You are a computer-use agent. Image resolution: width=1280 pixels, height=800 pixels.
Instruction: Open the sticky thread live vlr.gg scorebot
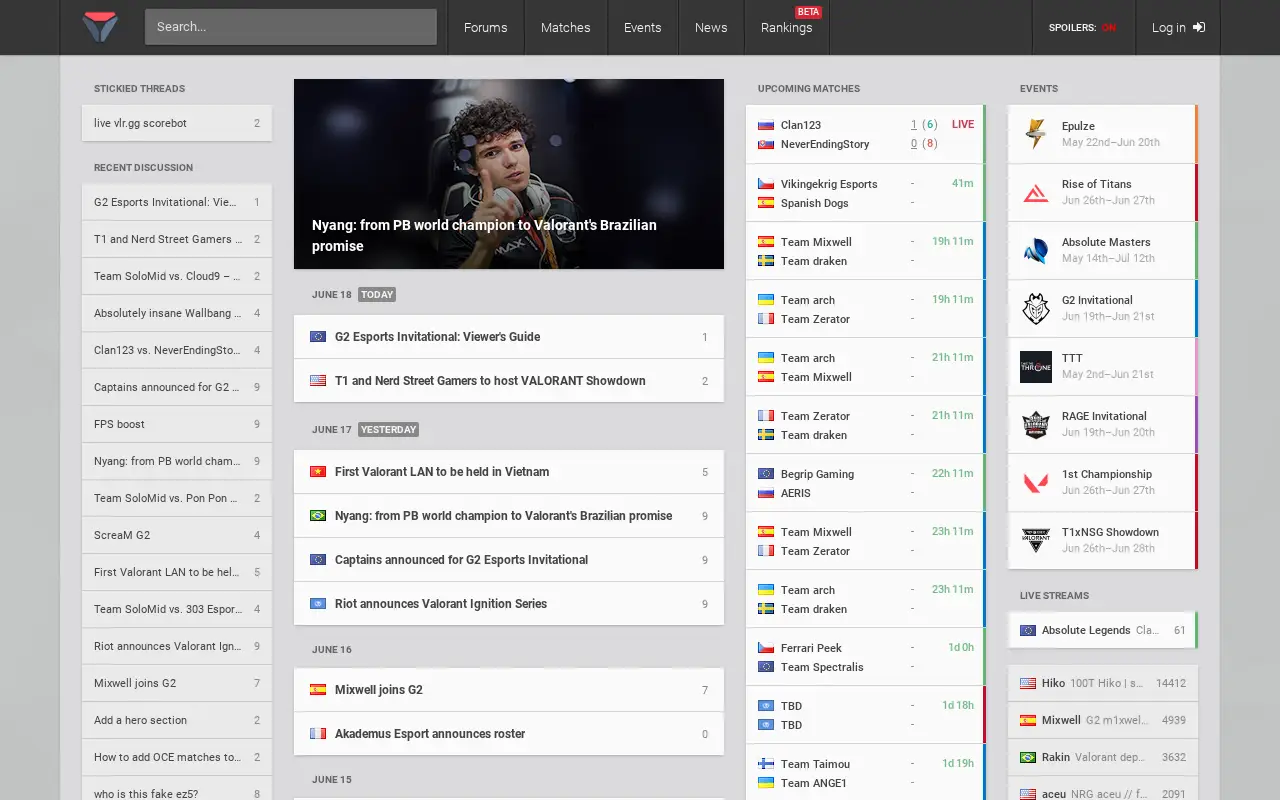177,123
